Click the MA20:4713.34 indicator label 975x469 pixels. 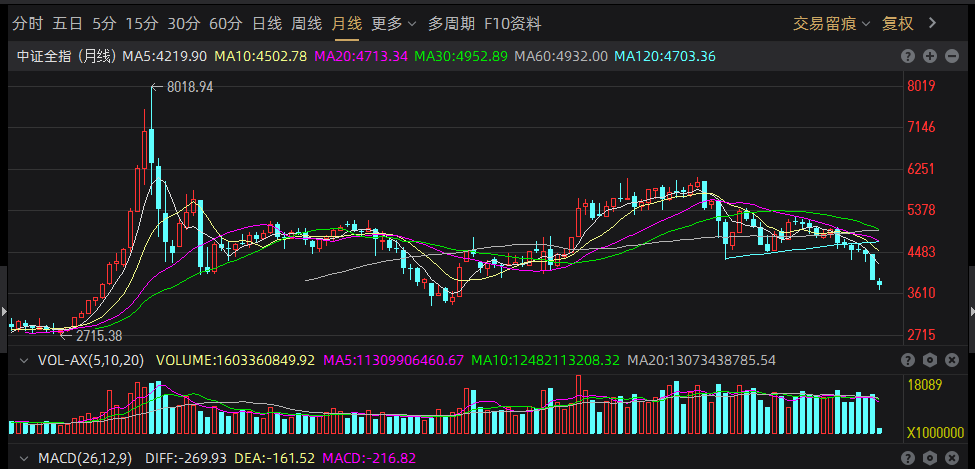click(361, 57)
